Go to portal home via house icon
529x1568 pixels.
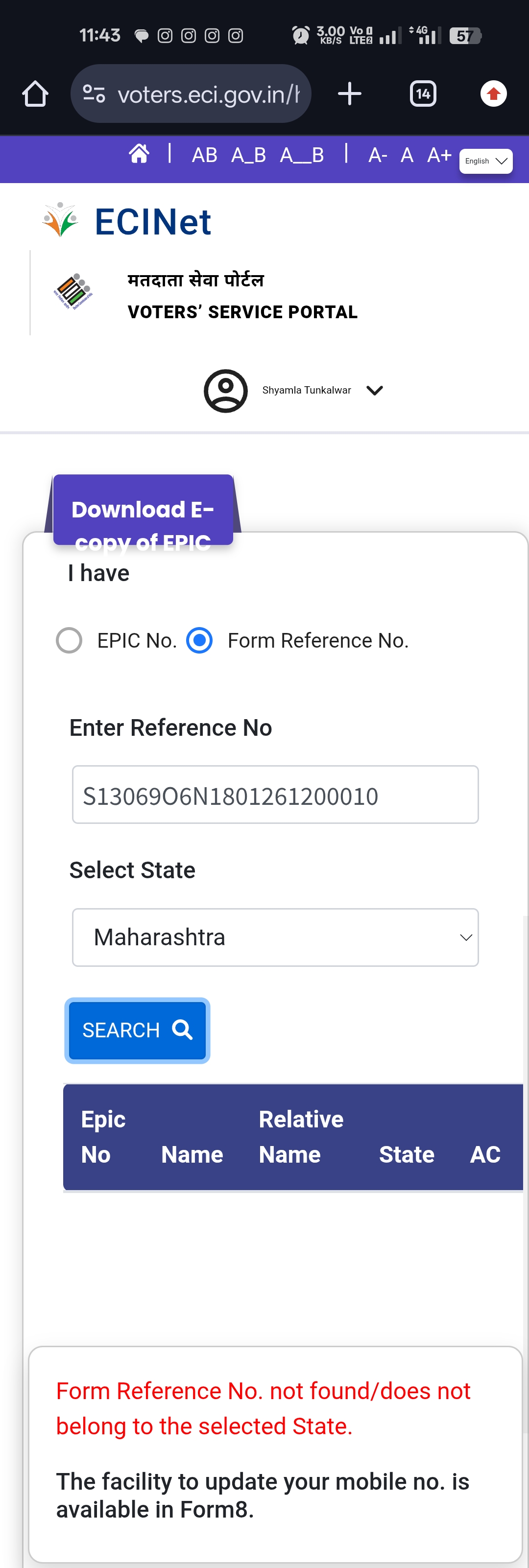(x=139, y=154)
